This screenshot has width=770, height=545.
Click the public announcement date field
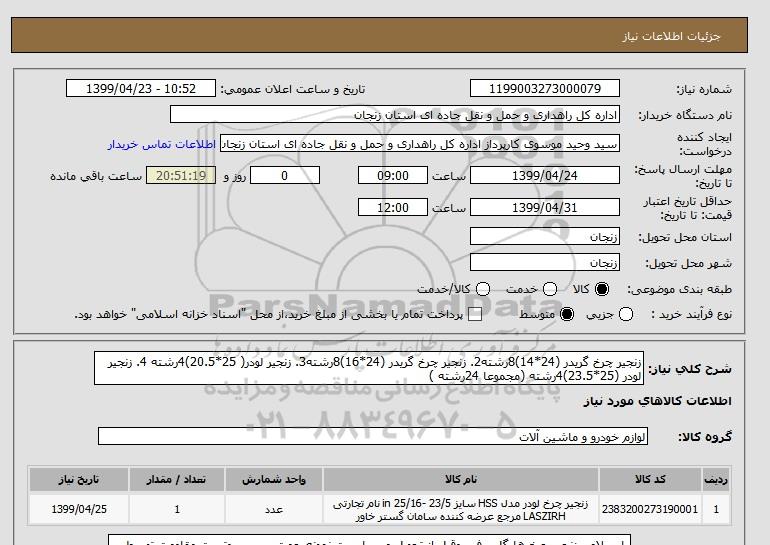click(x=141, y=89)
